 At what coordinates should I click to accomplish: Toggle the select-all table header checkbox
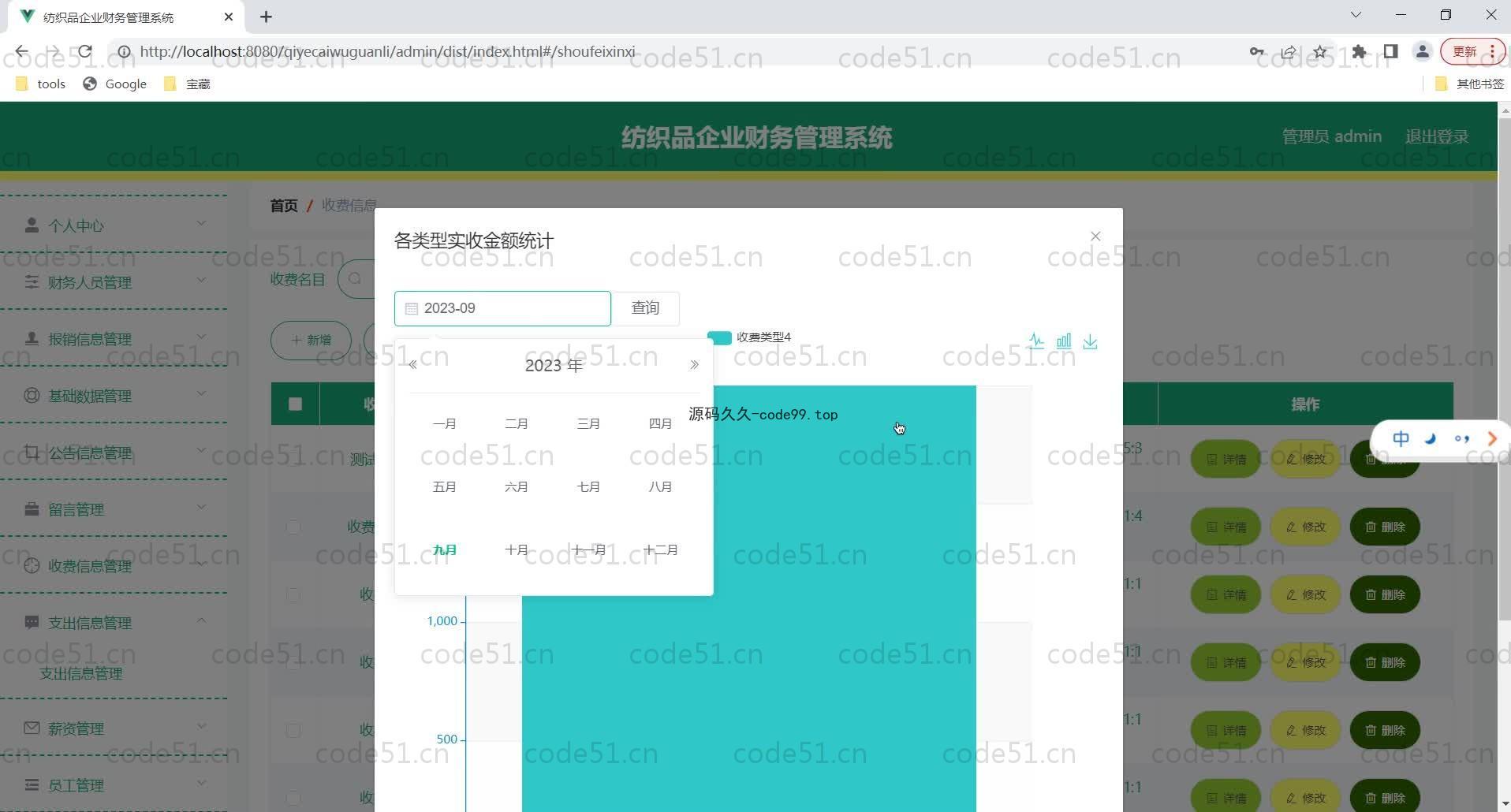coord(295,404)
